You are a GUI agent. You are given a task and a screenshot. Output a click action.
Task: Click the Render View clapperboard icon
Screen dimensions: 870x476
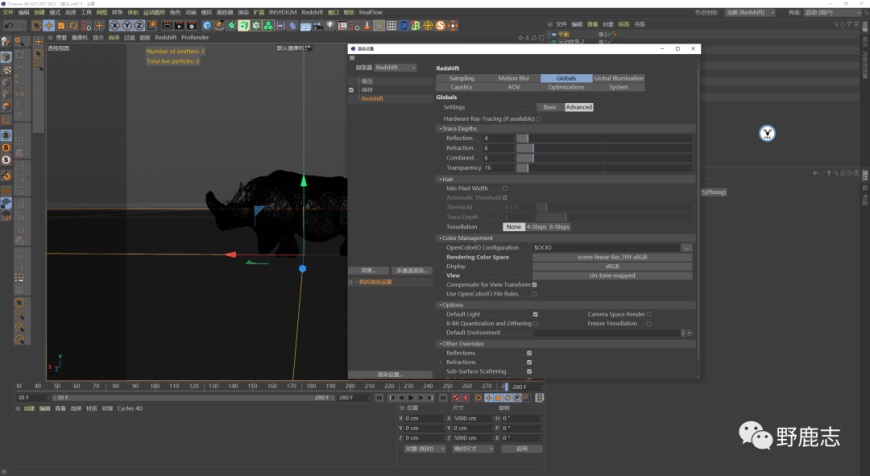point(167,26)
